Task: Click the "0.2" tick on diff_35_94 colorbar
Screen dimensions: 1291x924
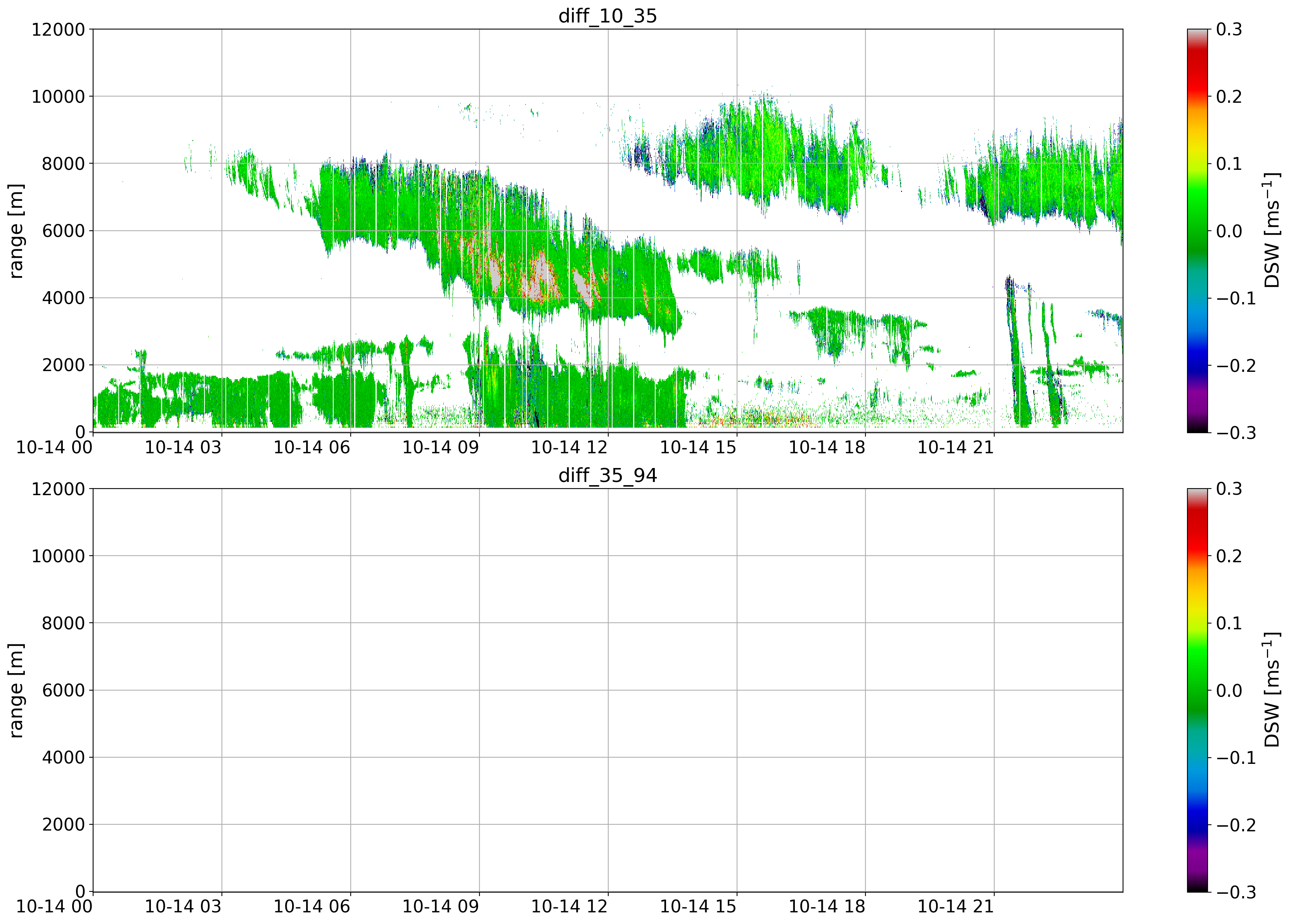Action: [x=1229, y=556]
